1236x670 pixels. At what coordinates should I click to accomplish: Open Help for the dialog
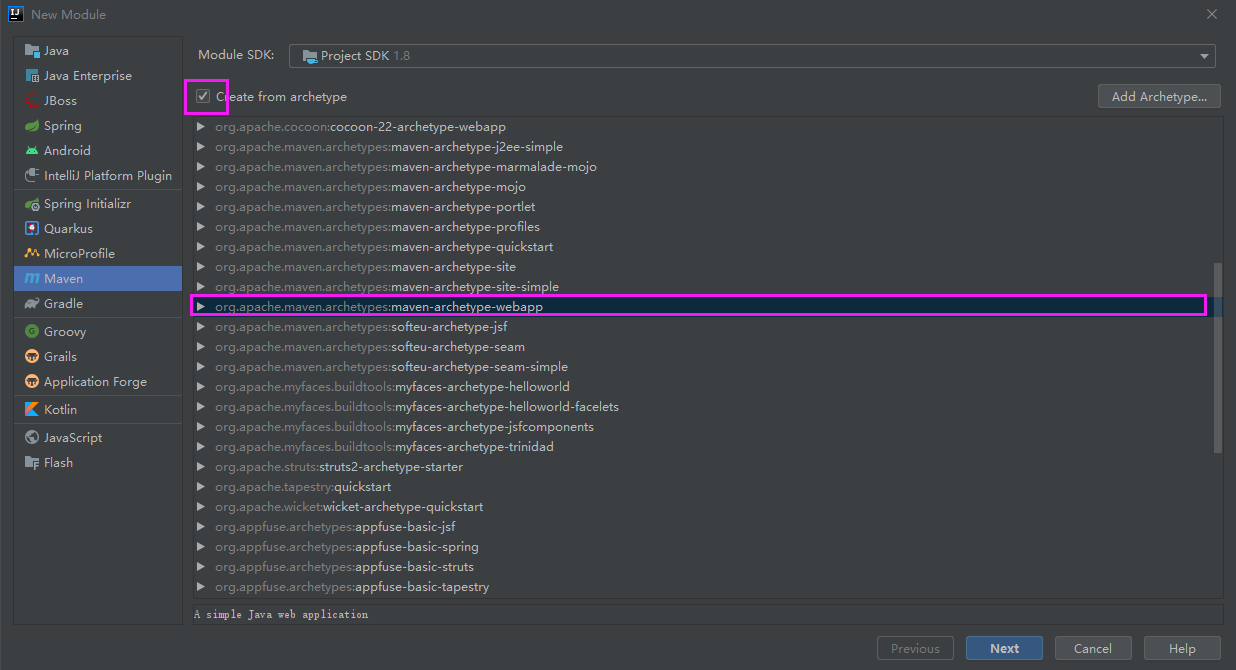point(1182,648)
